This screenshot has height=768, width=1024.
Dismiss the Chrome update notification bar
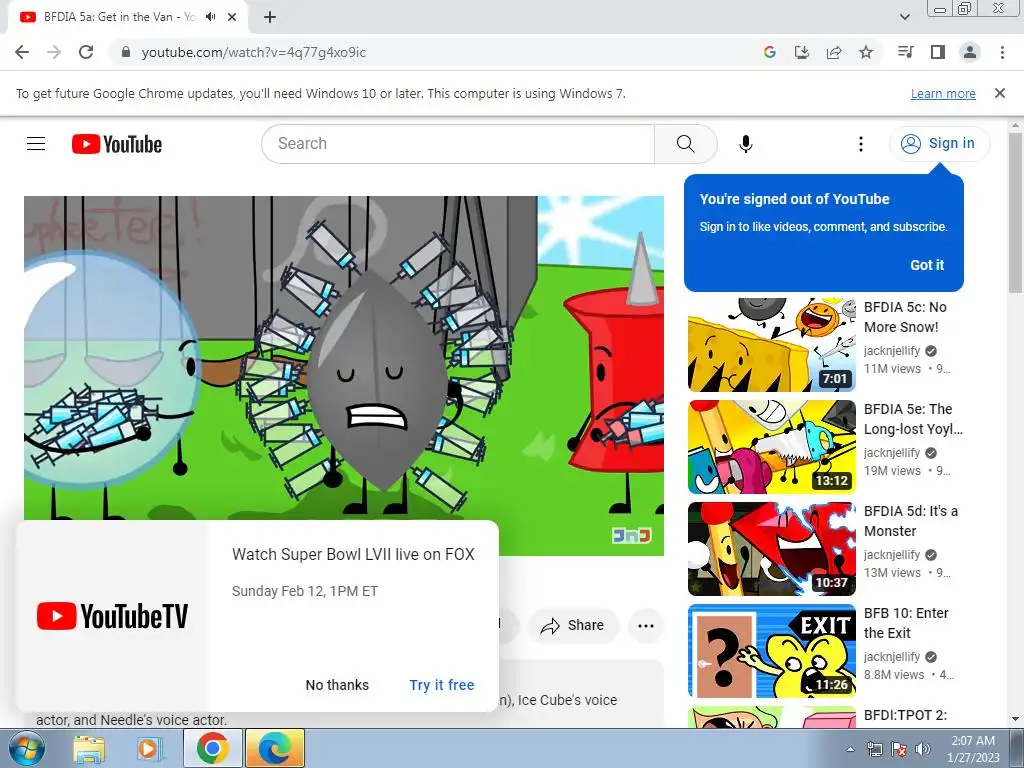[x=1000, y=93]
